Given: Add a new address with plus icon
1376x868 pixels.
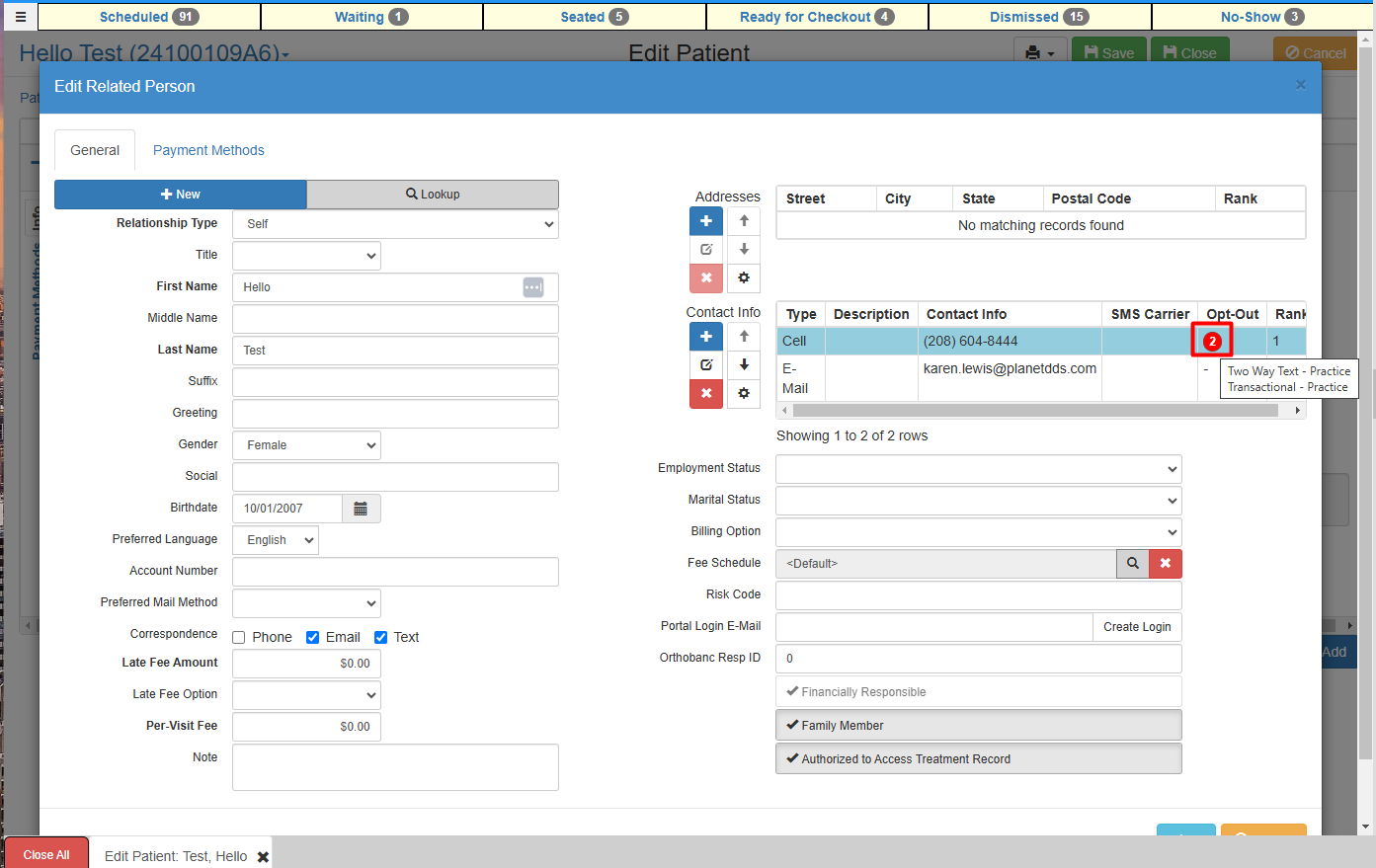Looking at the screenshot, I should [706, 221].
